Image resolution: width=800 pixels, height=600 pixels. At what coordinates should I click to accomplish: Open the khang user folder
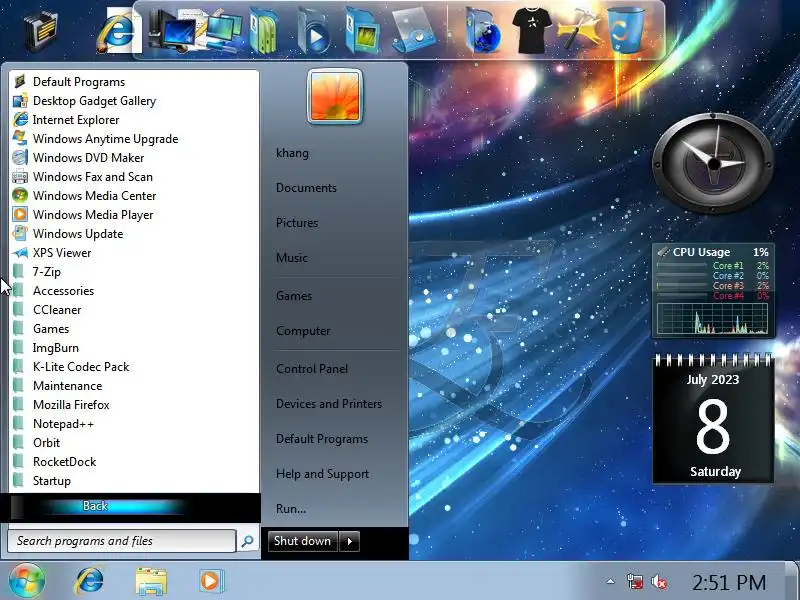292,153
